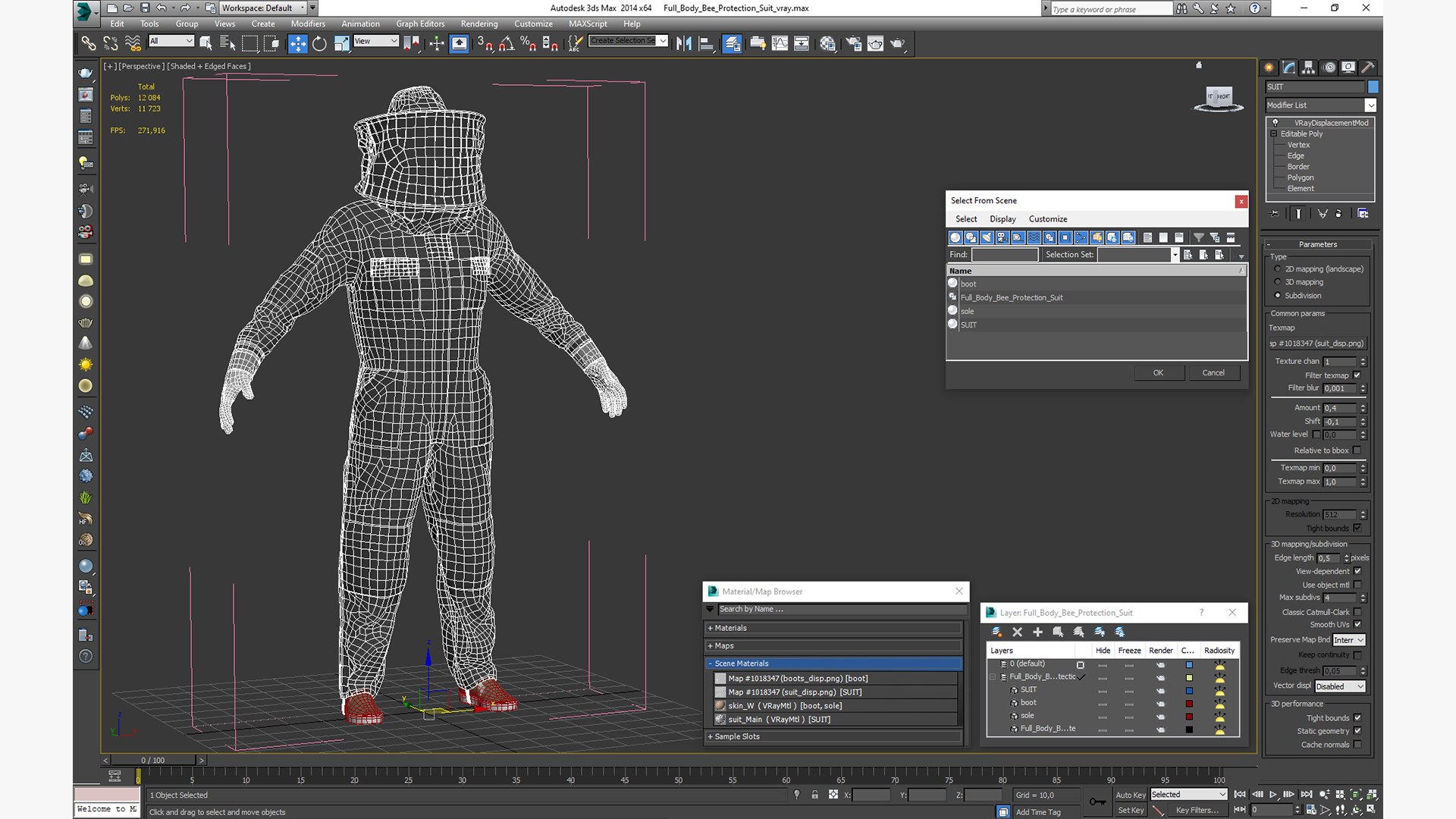Click Delete layer icon in Layer dialog
Screen dimensions: 1456x819
(1017, 632)
